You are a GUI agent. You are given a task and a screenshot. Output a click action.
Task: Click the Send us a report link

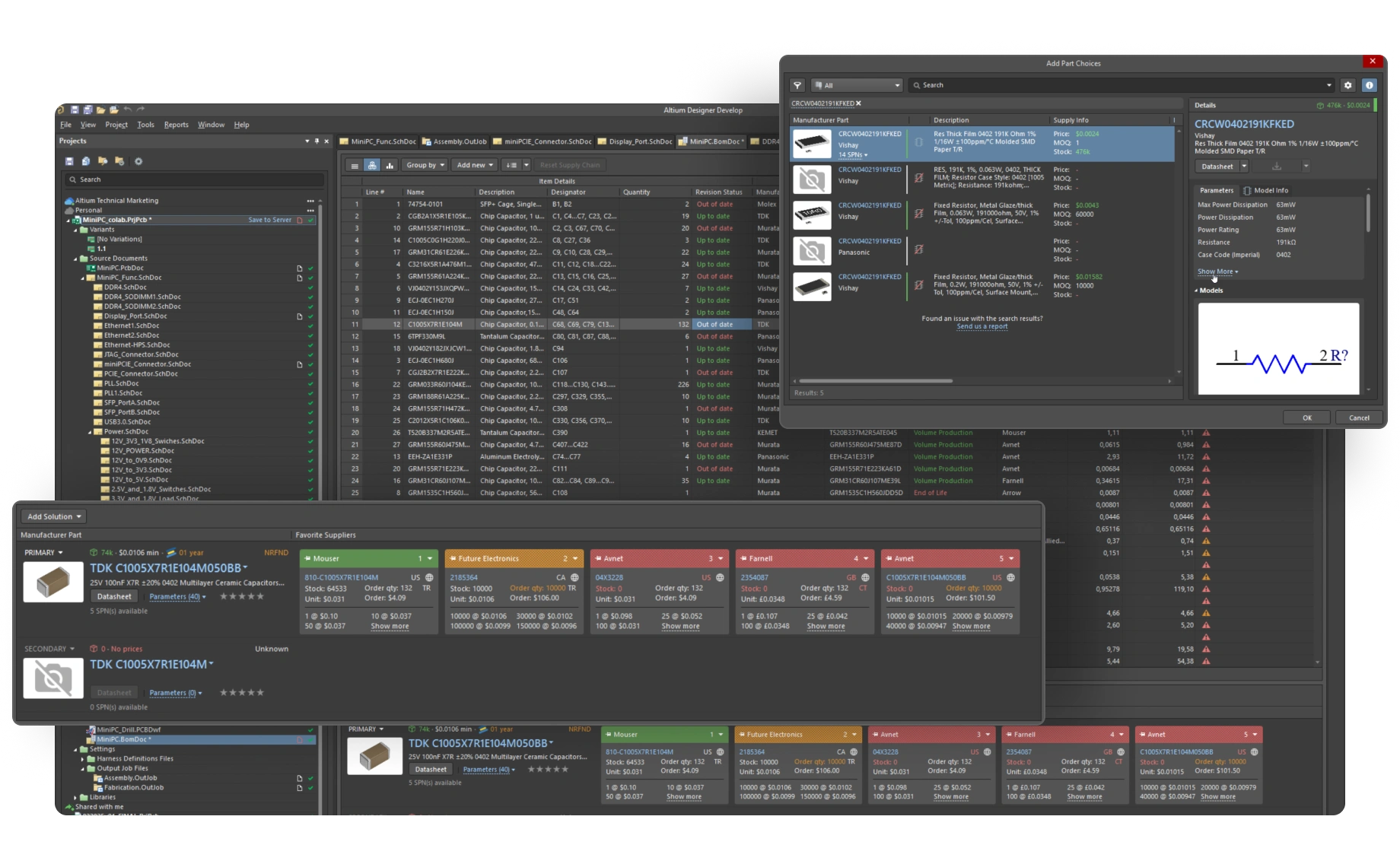pos(982,326)
